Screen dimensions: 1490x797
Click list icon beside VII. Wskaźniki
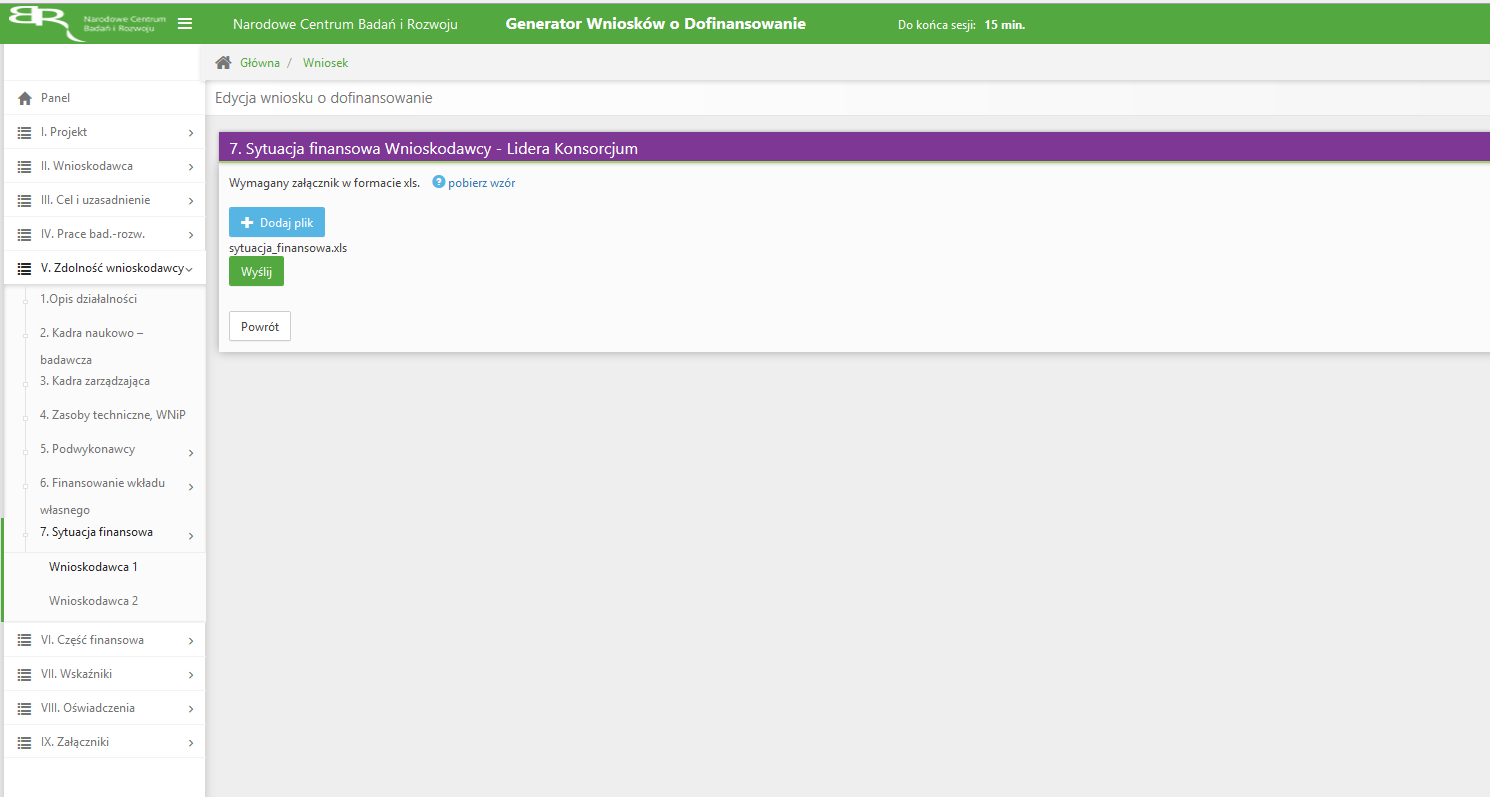pos(25,674)
